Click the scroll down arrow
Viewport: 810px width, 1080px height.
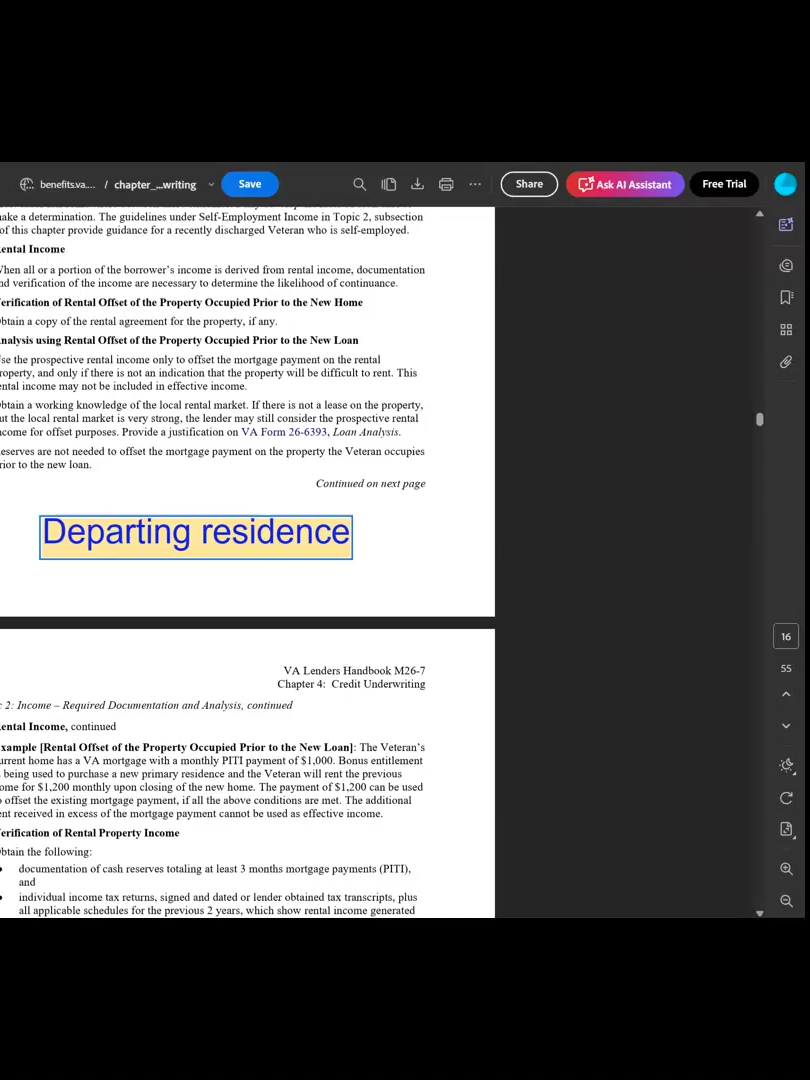tap(760, 913)
